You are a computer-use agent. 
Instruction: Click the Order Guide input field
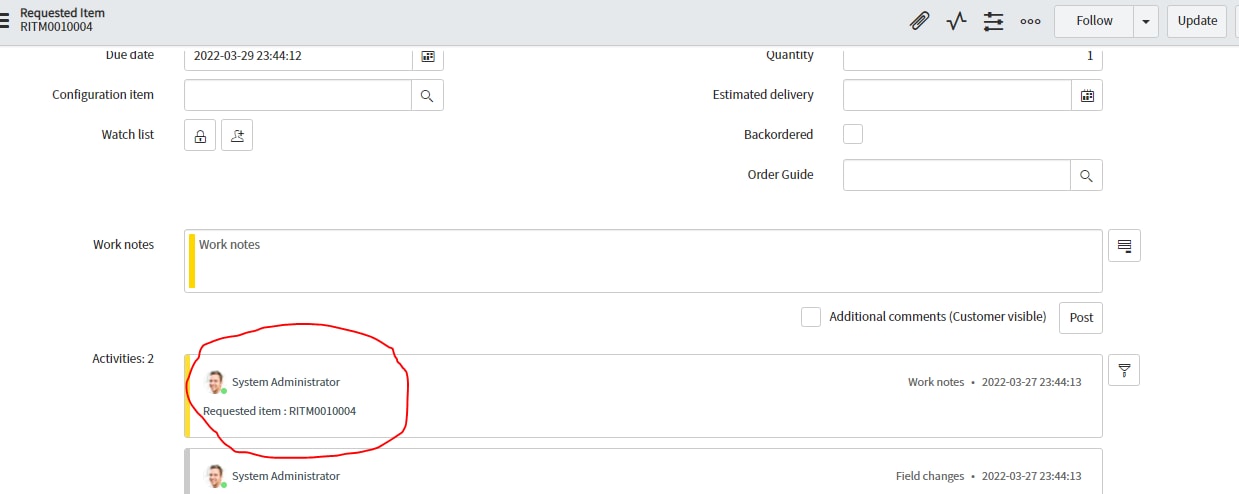tap(957, 175)
